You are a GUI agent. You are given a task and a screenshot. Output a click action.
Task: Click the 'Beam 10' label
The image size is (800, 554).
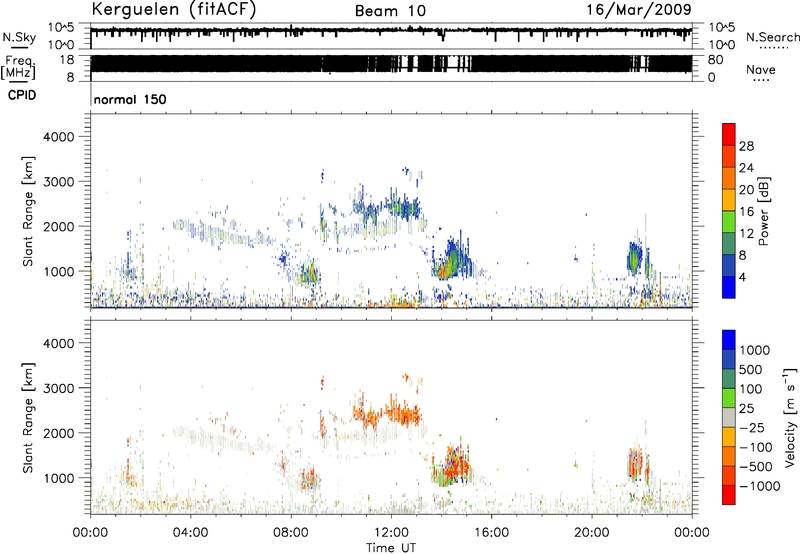tap(390, 11)
